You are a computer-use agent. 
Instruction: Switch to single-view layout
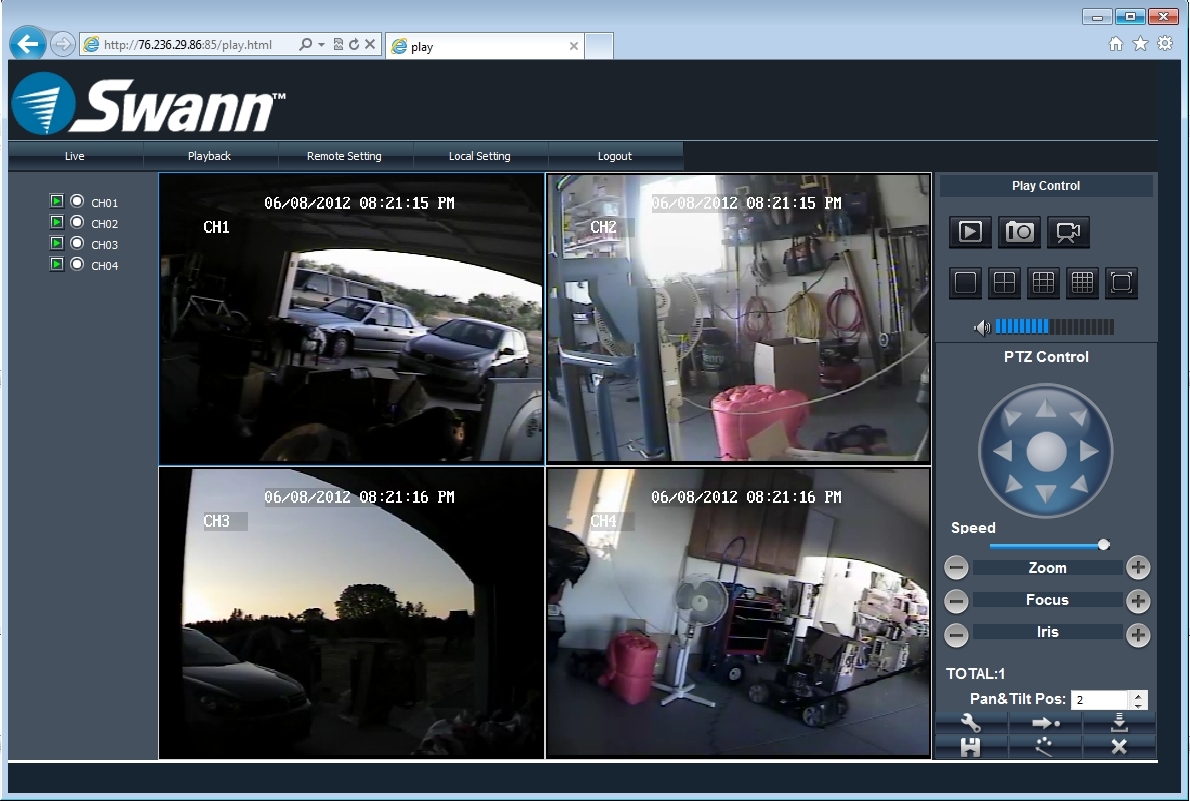pos(966,283)
